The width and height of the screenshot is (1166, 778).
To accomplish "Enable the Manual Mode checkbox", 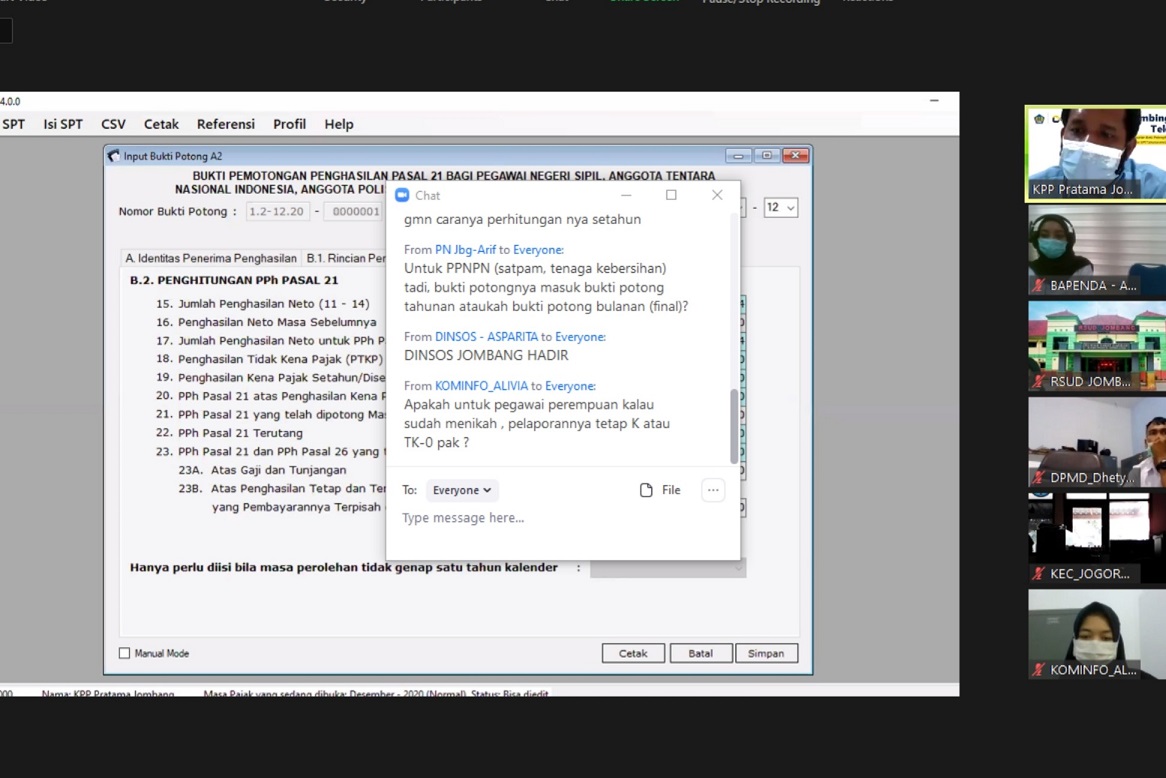I will [x=125, y=653].
